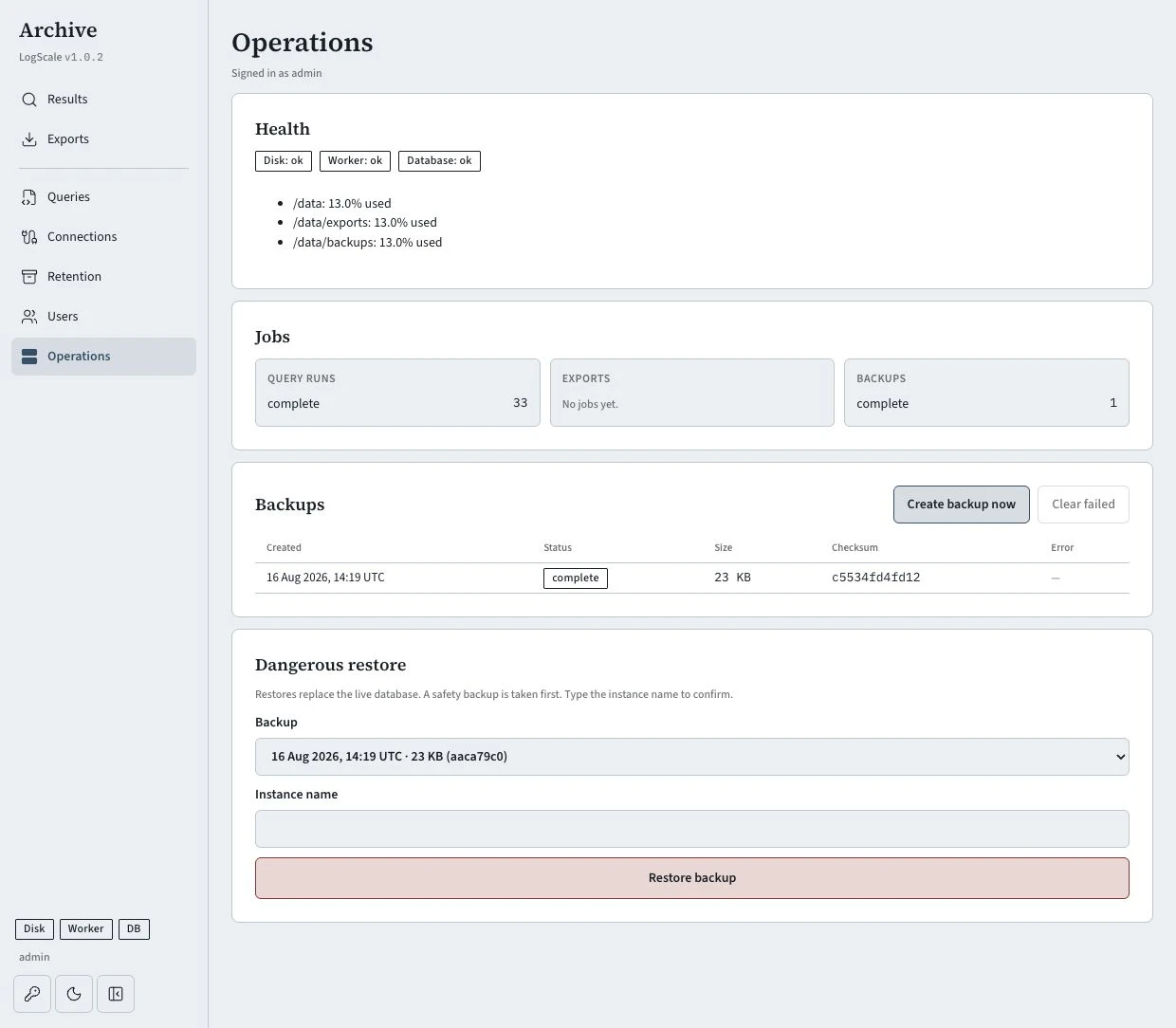The width and height of the screenshot is (1176, 1028).
Task: Click the No jobs yet. text
Action: tap(590, 405)
